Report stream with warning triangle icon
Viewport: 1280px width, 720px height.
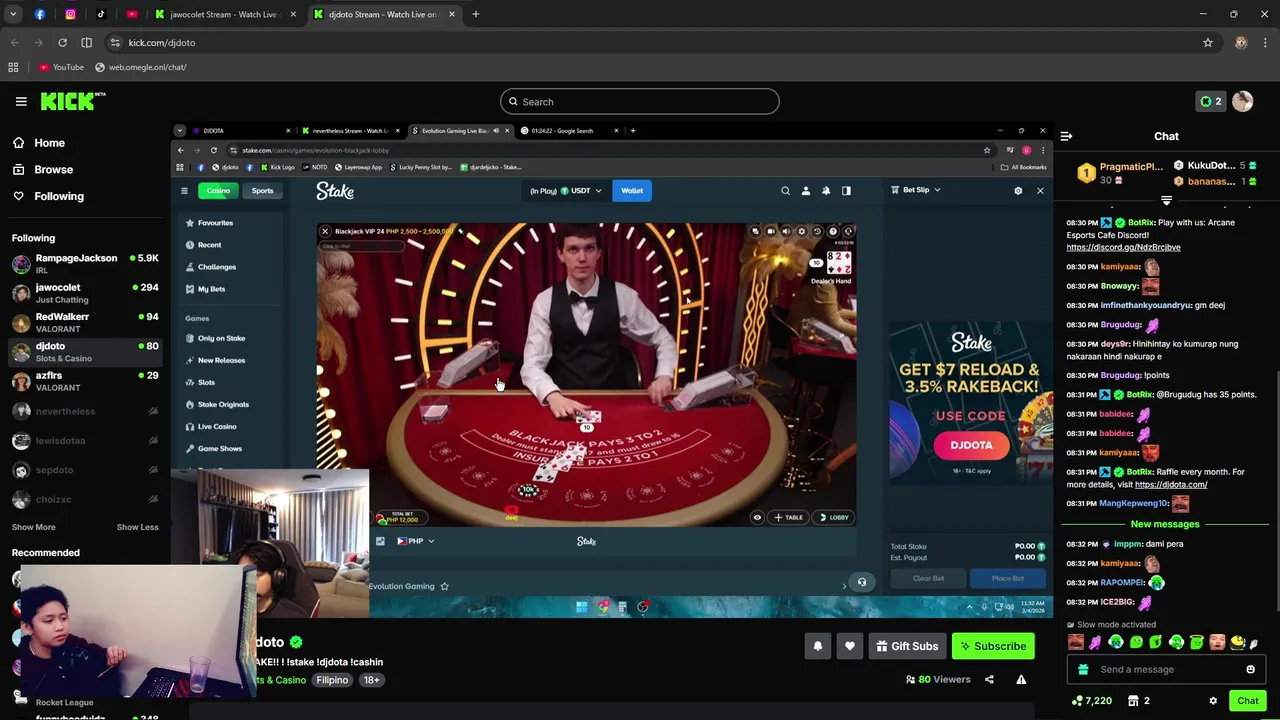click(x=1021, y=679)
